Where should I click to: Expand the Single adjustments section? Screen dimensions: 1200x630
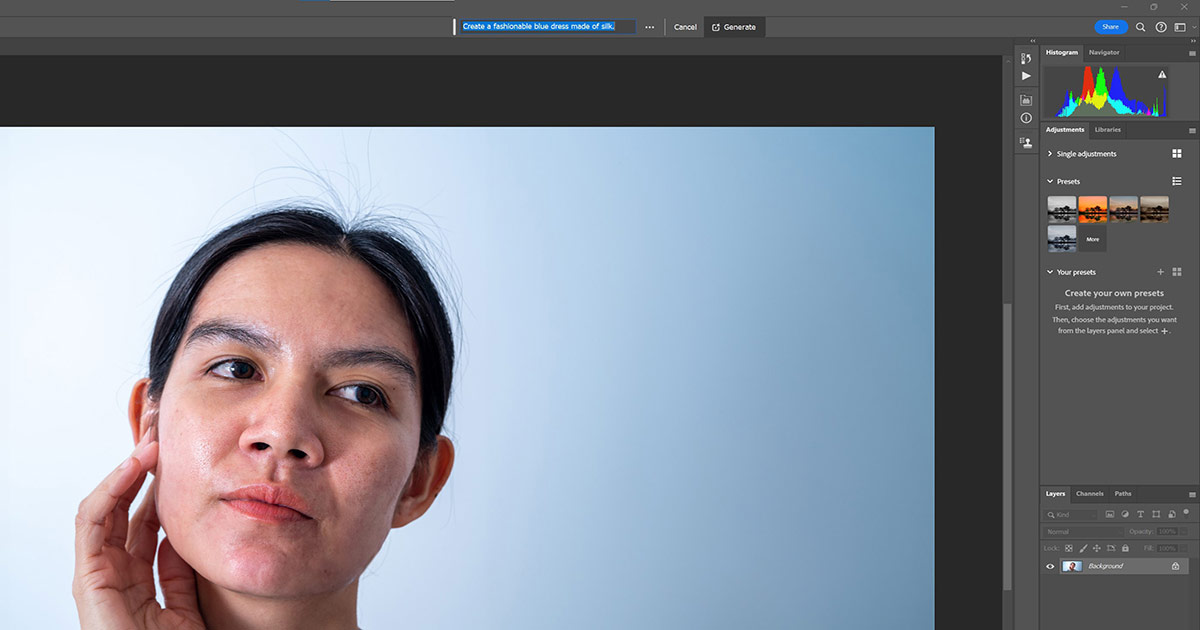[1050, 154]
